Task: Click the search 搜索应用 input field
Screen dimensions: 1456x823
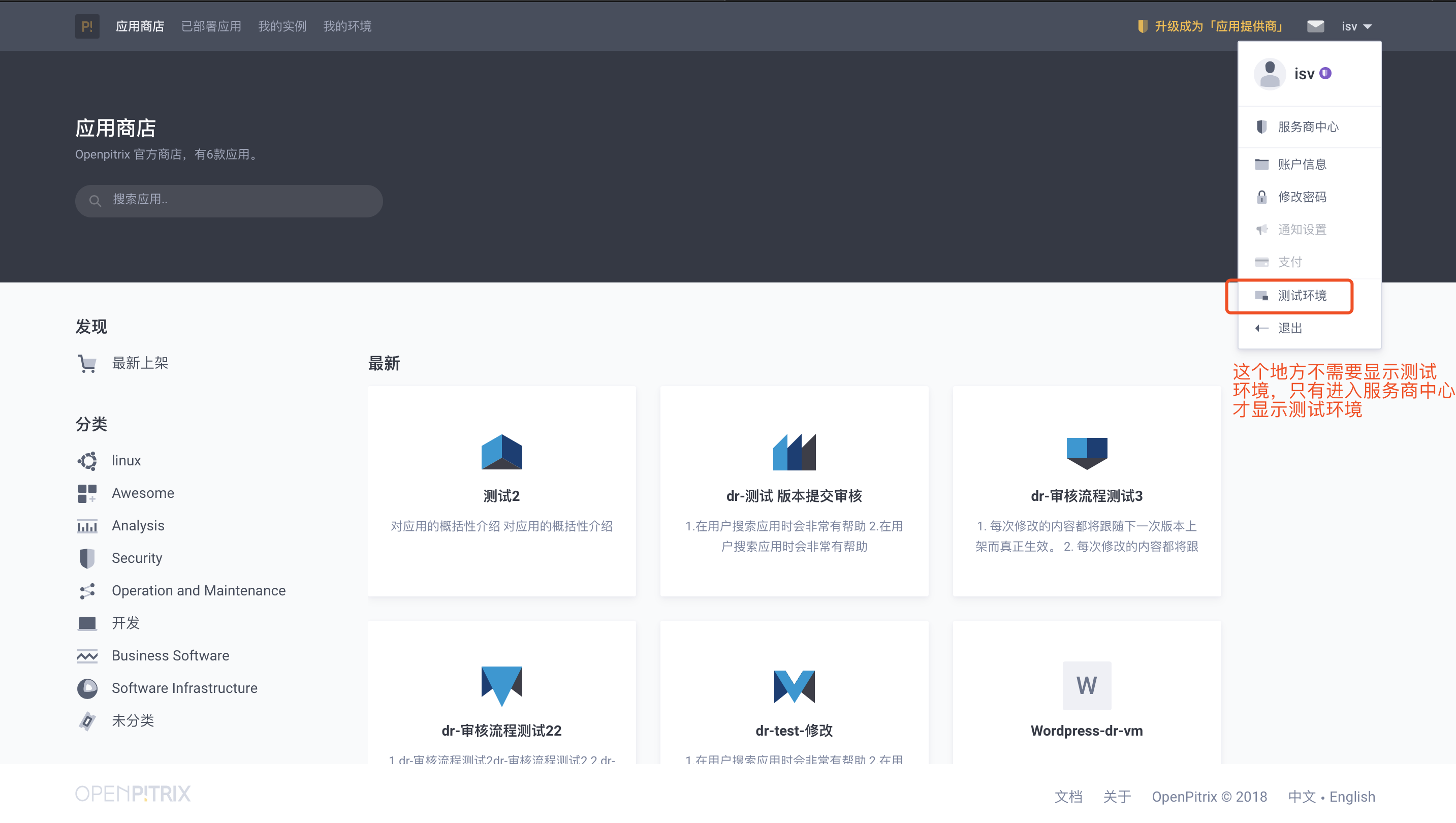Action: point(228,201)
